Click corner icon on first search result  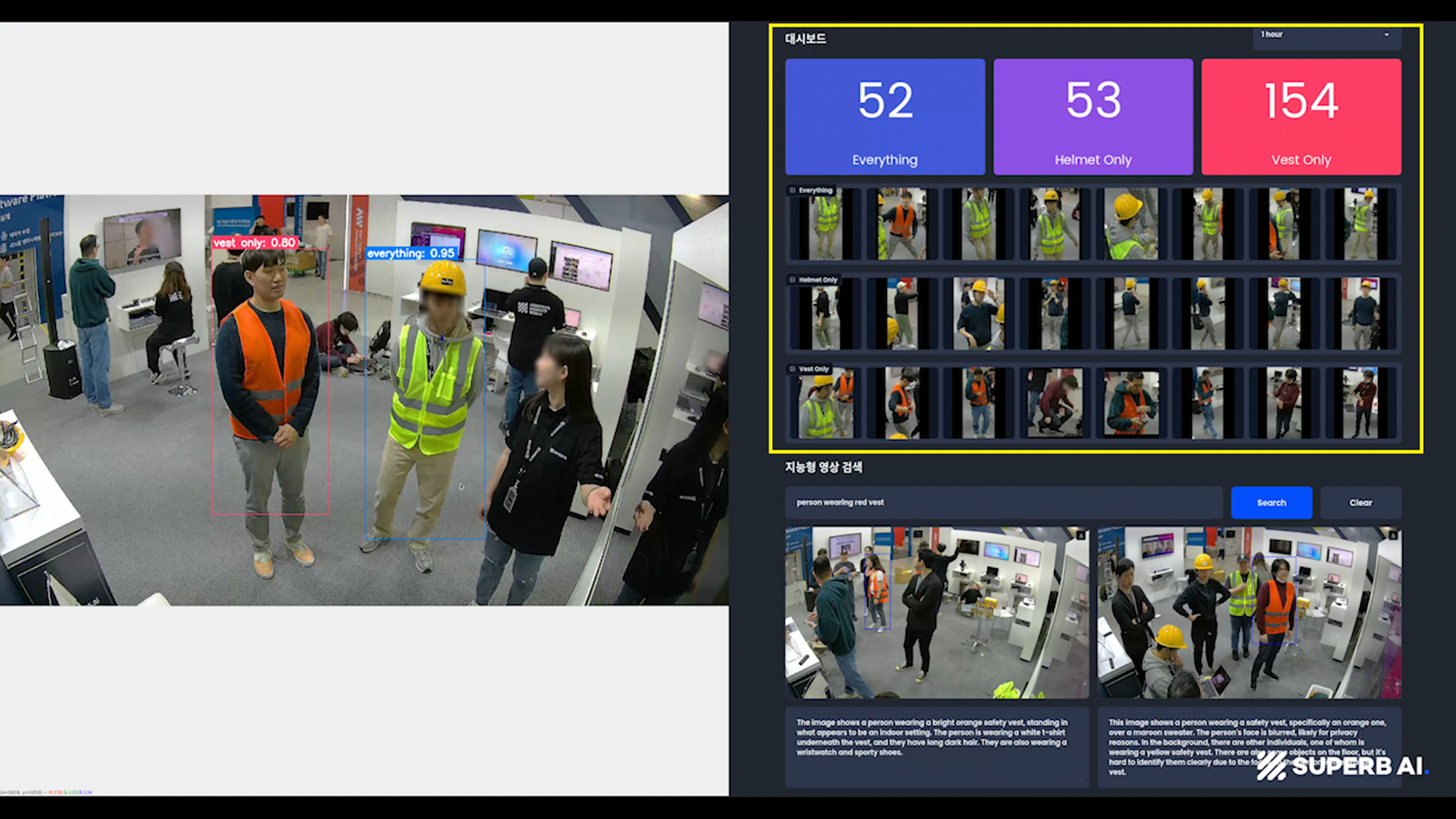tap(1081, 536)
